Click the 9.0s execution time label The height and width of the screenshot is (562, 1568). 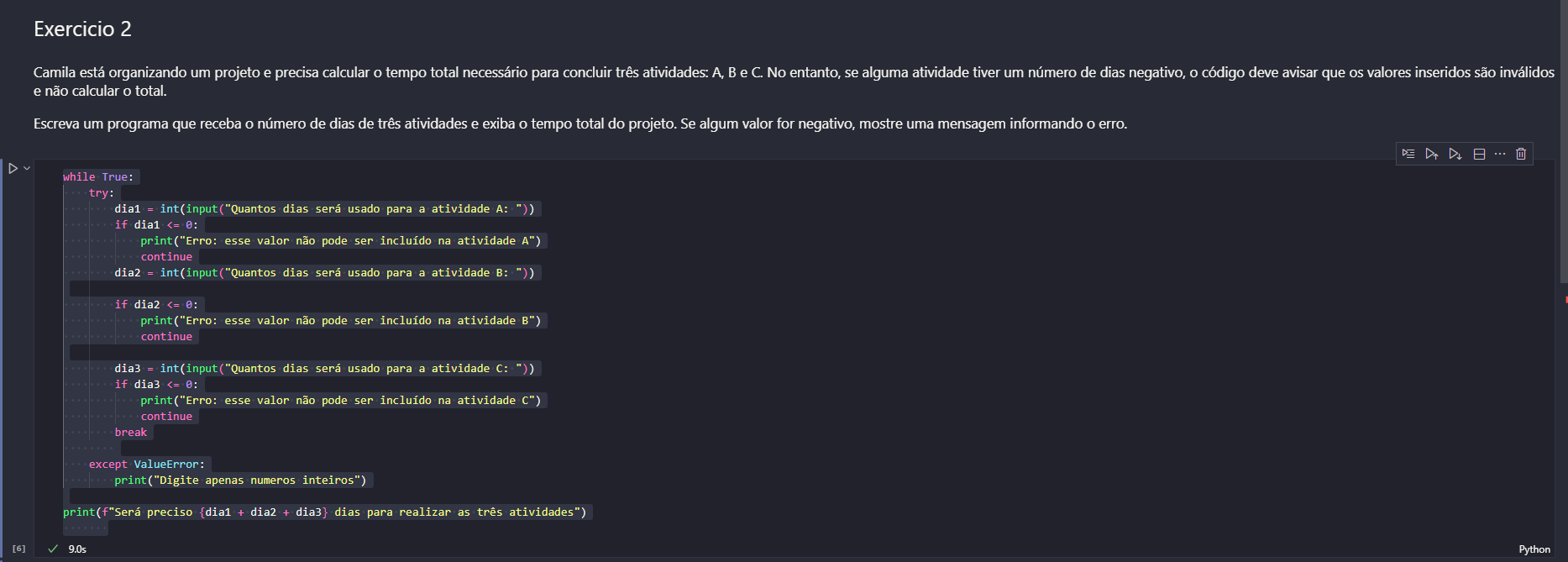point(77,549)
